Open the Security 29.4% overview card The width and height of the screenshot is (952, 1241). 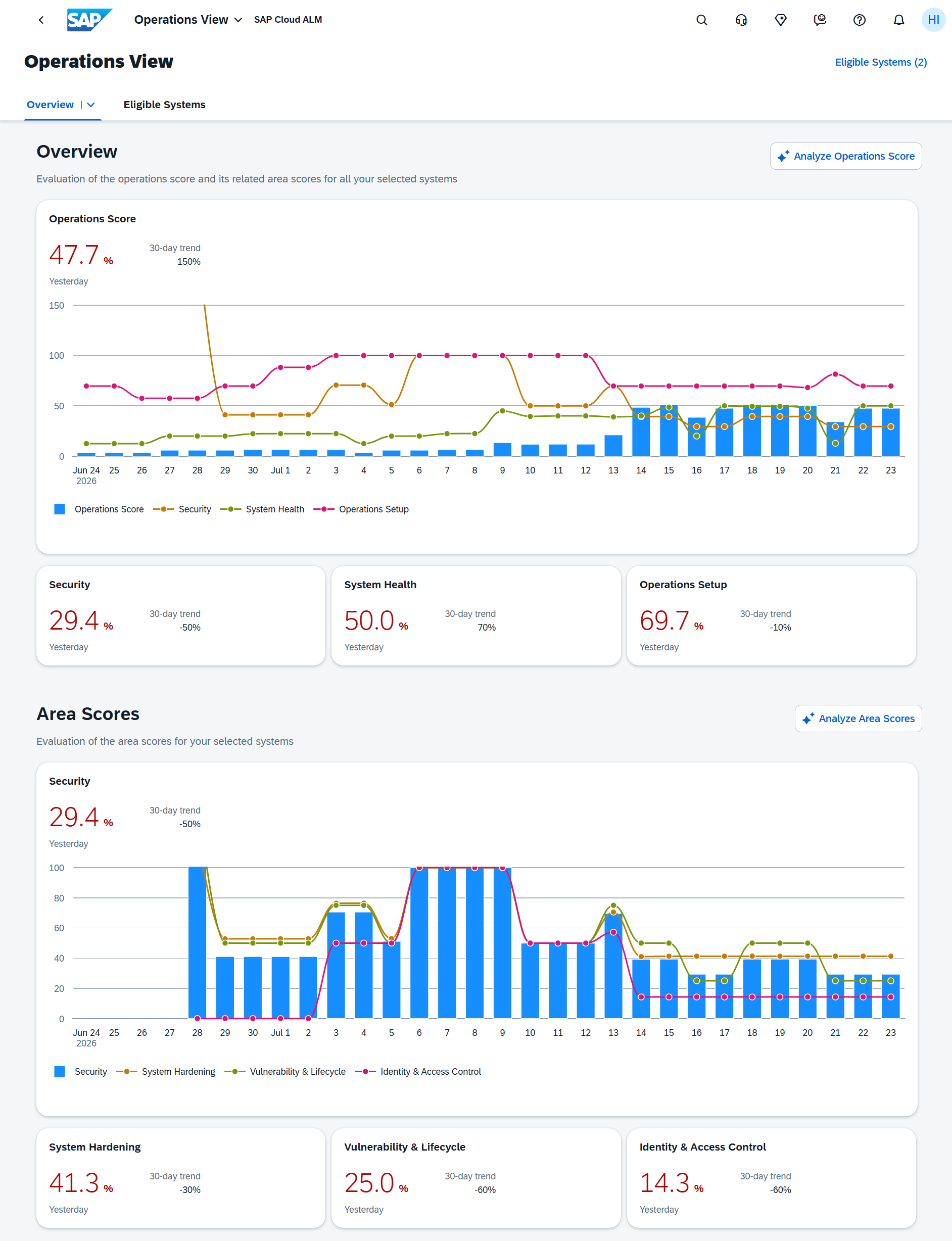[181, 615]
